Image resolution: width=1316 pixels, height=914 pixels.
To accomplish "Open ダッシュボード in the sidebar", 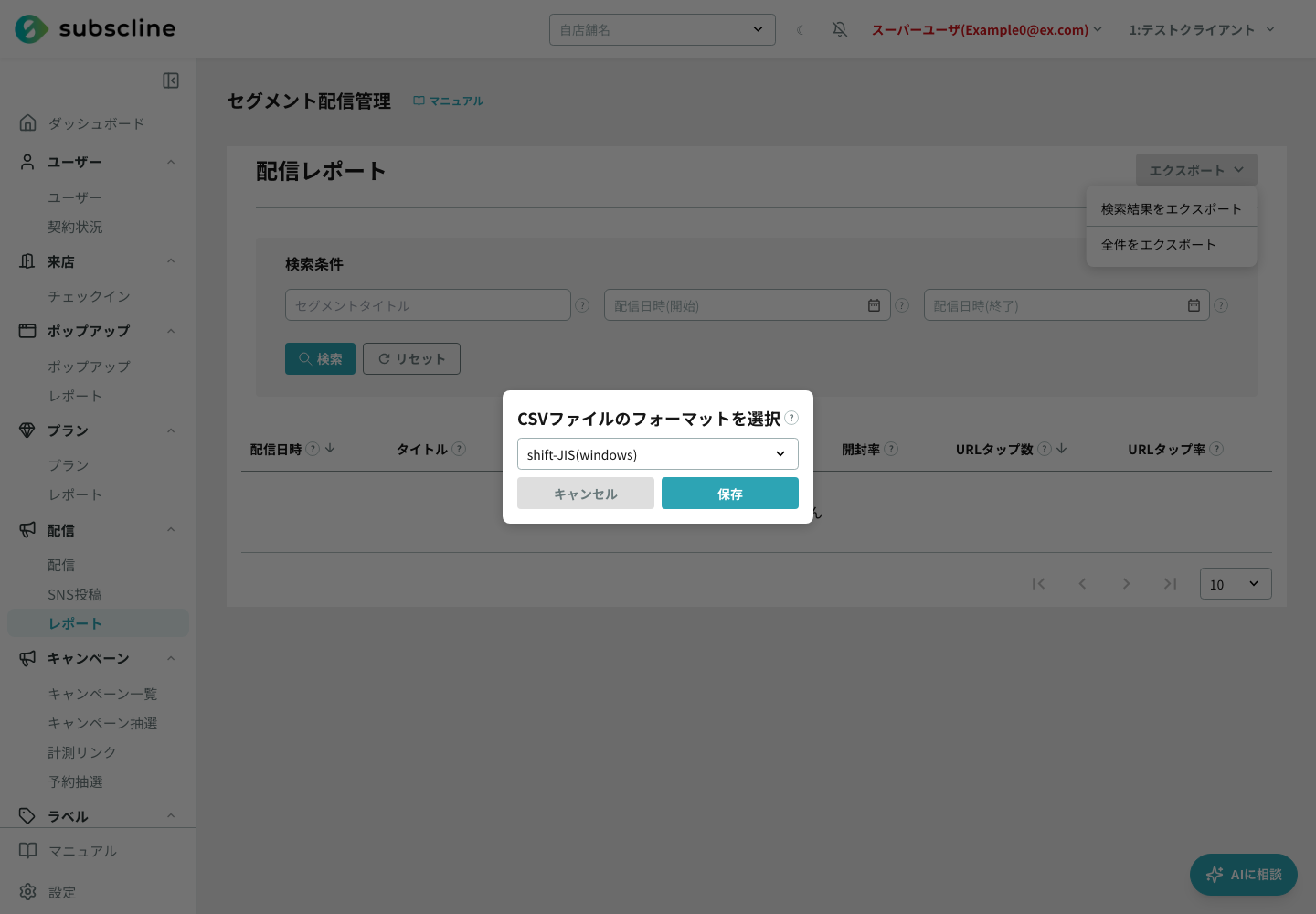I will (95, 122).
